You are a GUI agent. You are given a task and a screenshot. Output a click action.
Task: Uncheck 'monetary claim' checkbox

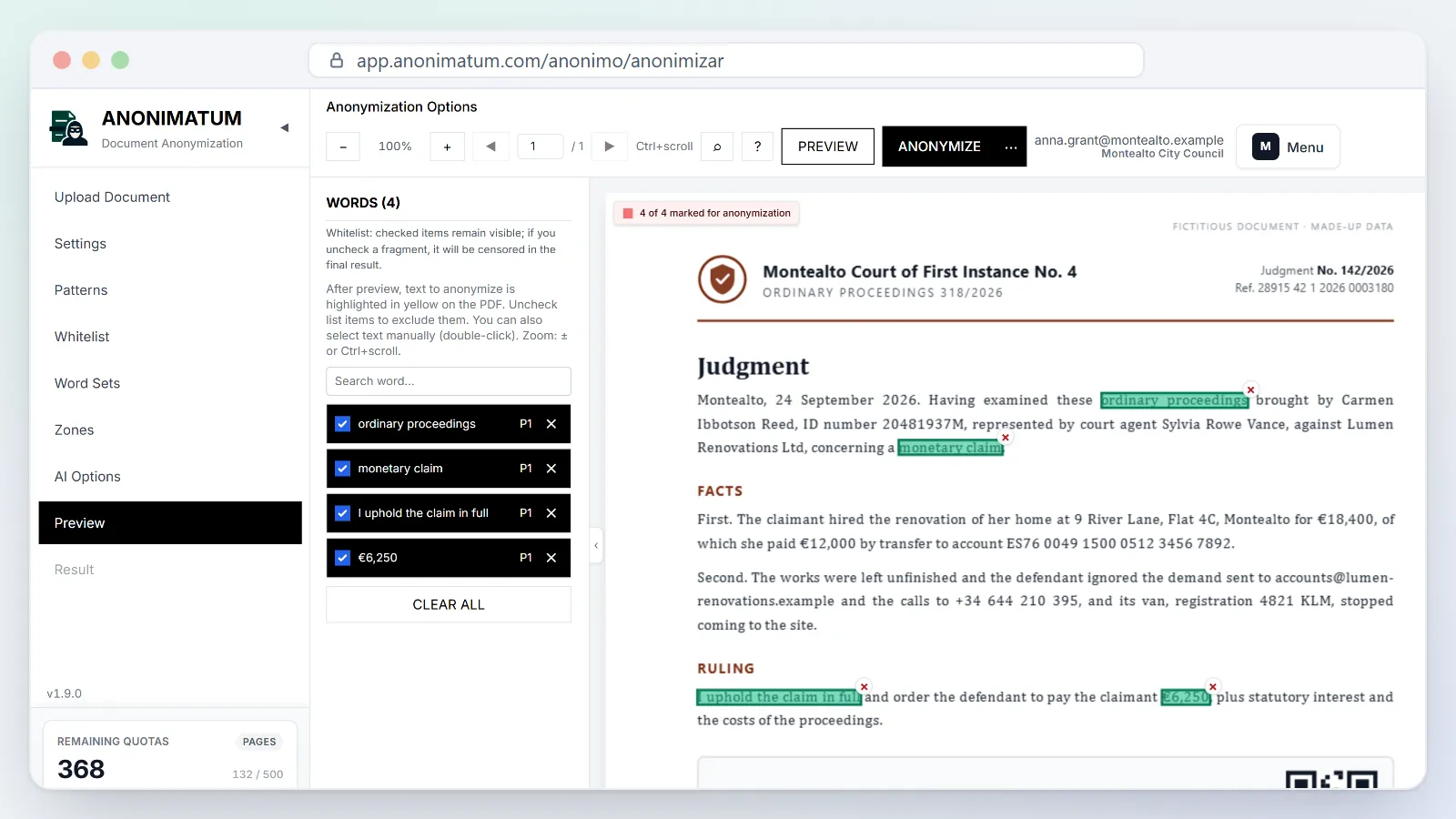coord(343,469)
